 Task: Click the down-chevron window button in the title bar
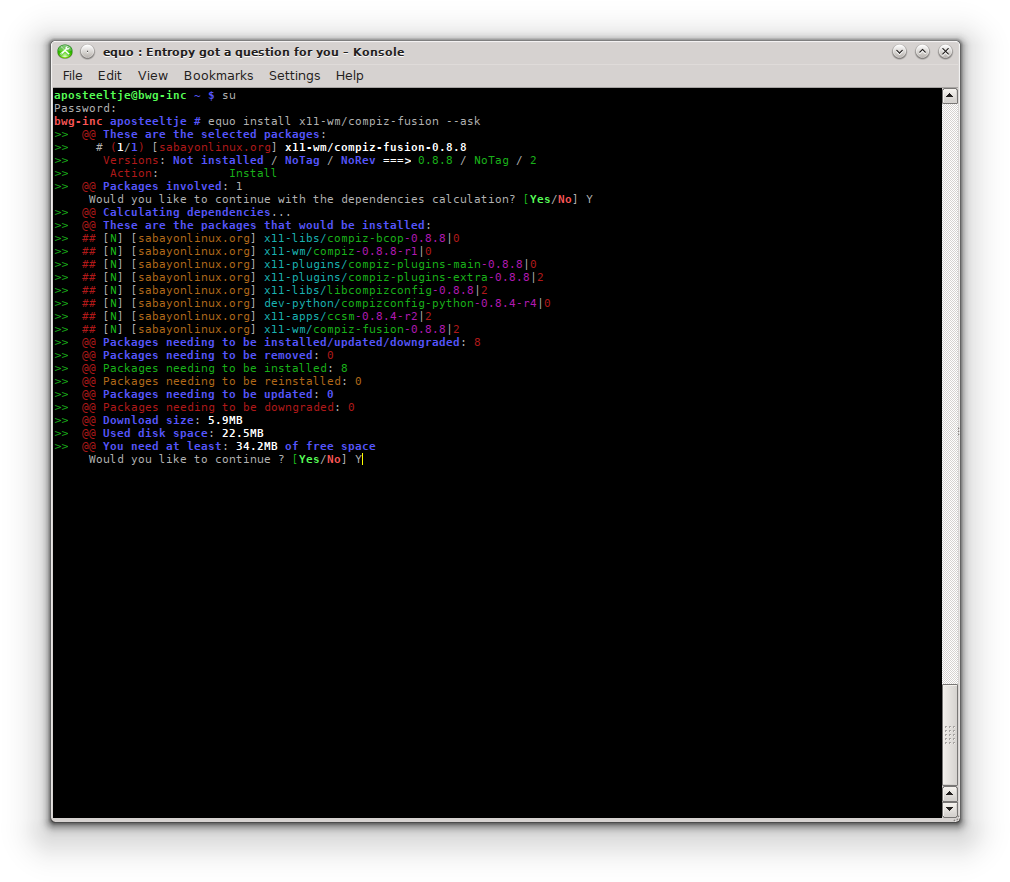click(x=899, y=51)
